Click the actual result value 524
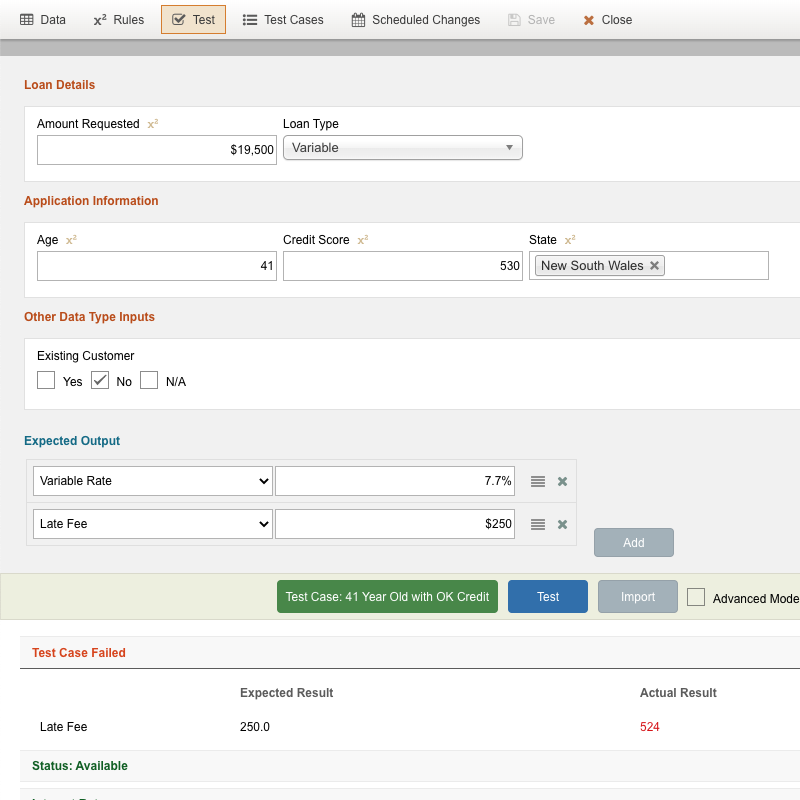Viewport: 800px width, 800px height. click(649, 727)
